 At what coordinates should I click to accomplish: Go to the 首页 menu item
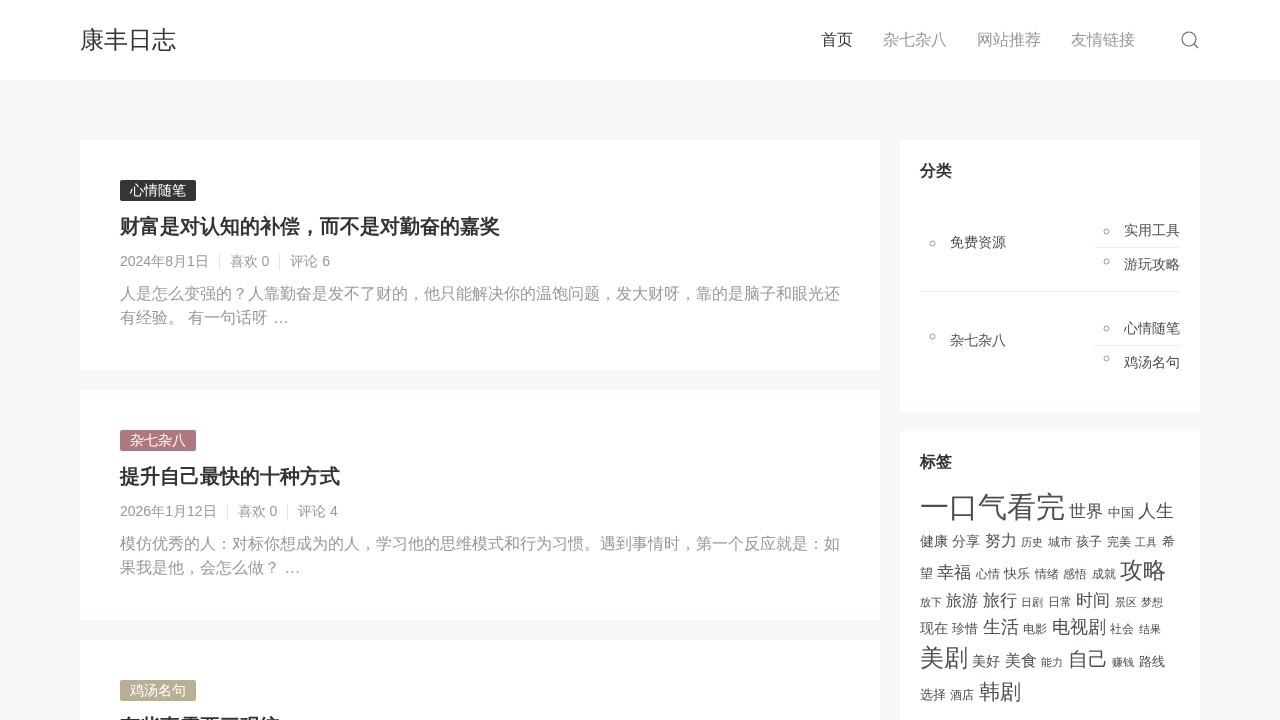(x=836, y=40)
